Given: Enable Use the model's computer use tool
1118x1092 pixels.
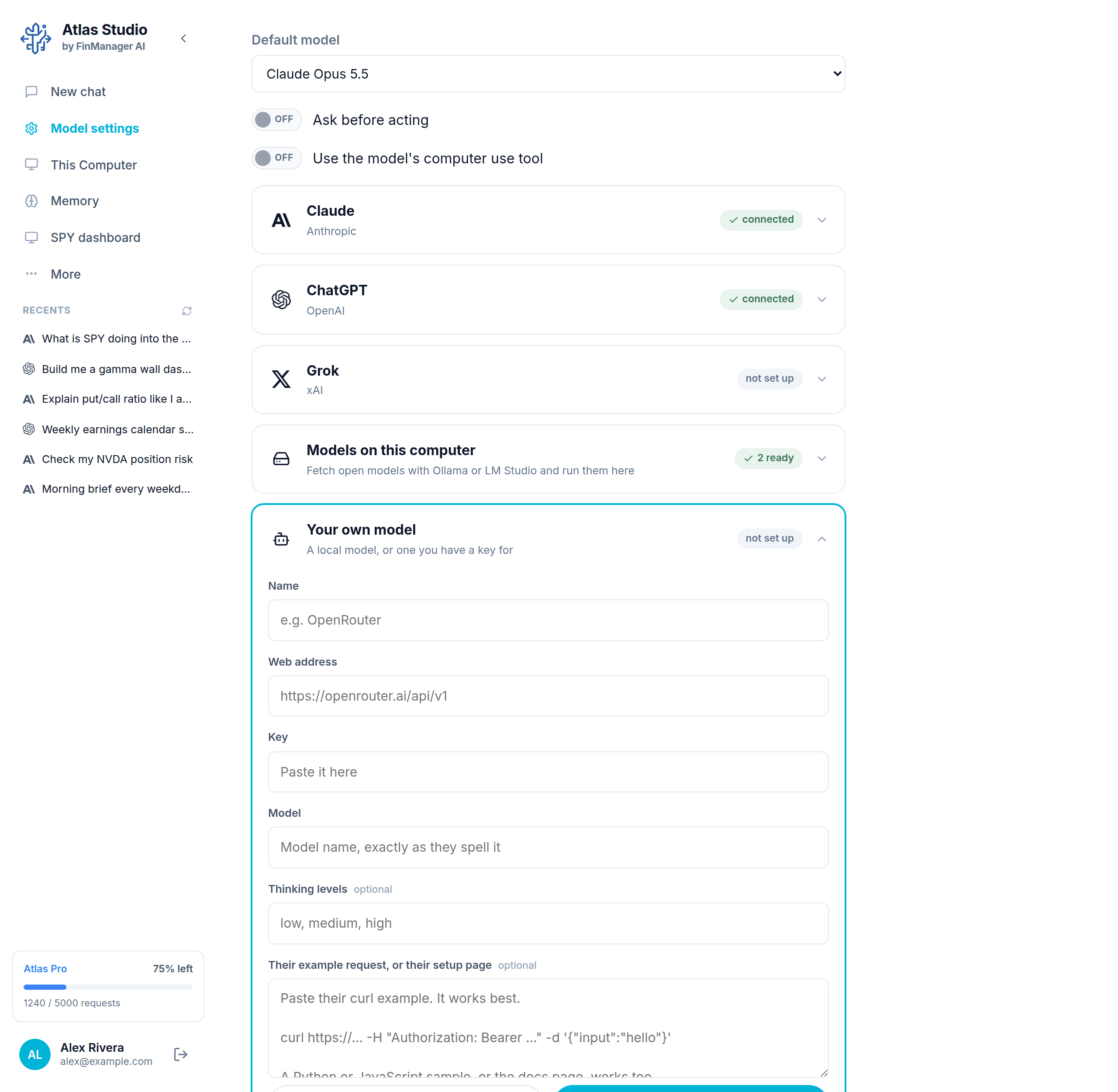Looking at the screenshot, I should [x=277, y=158].
